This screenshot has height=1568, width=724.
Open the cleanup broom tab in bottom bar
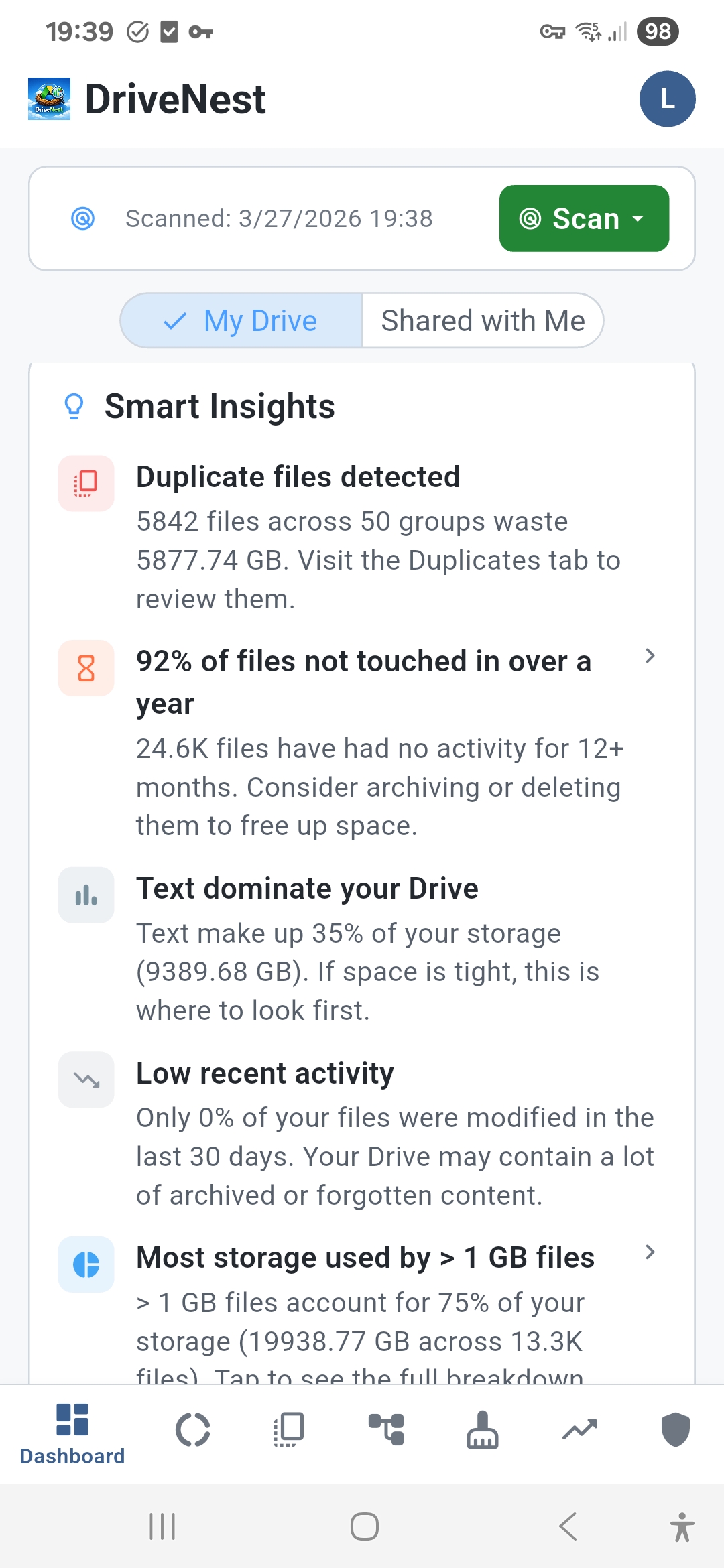483,1430
